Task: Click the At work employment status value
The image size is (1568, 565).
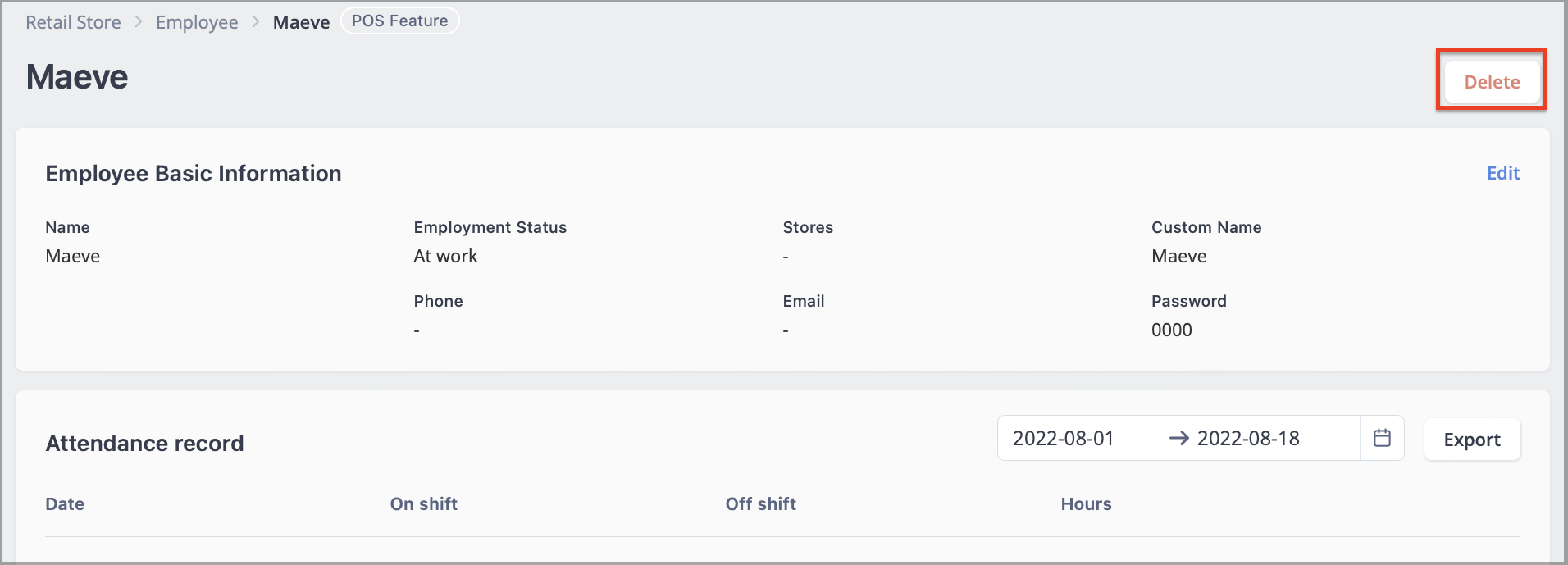Action: (445, 256)
